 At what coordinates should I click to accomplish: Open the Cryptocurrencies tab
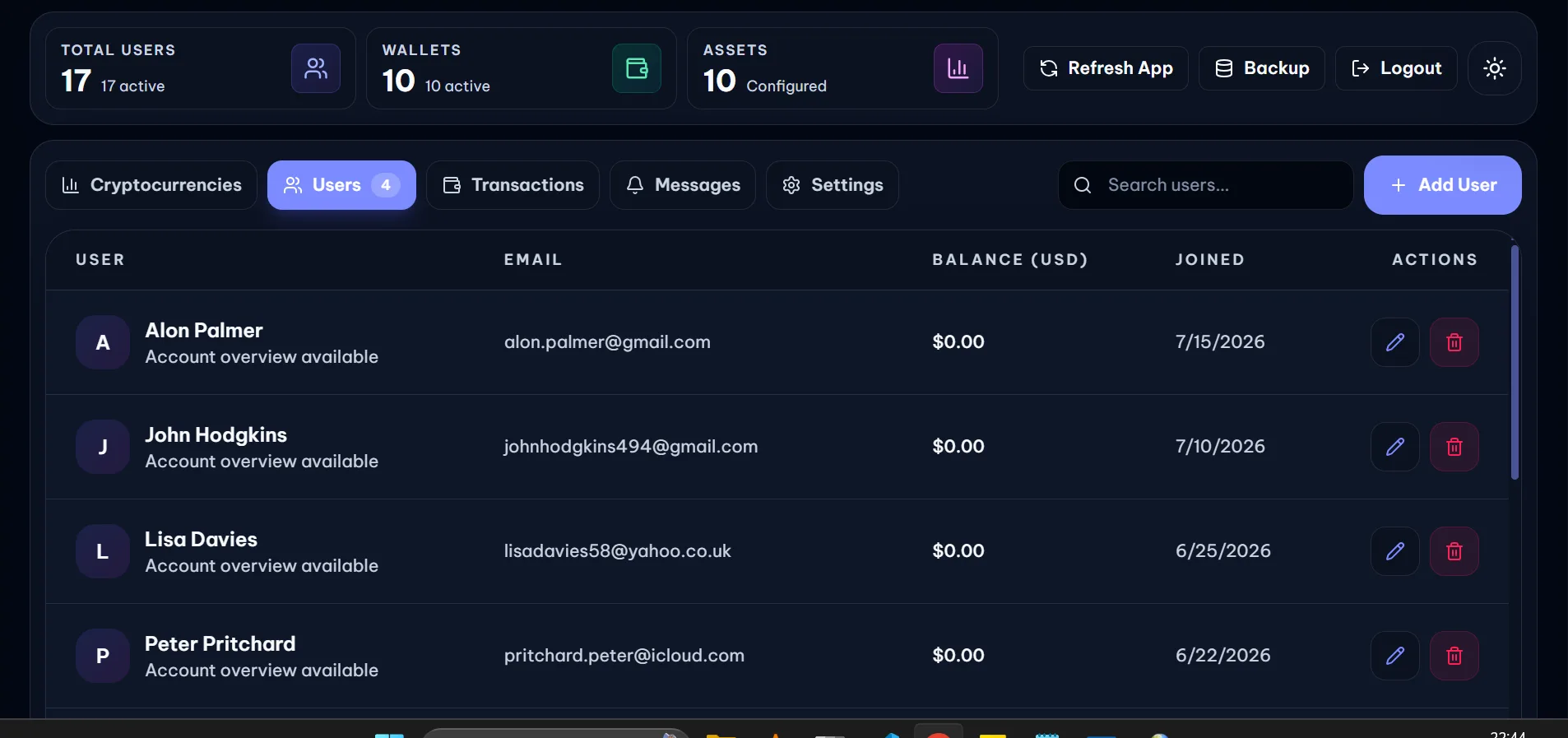click(151, 185)
